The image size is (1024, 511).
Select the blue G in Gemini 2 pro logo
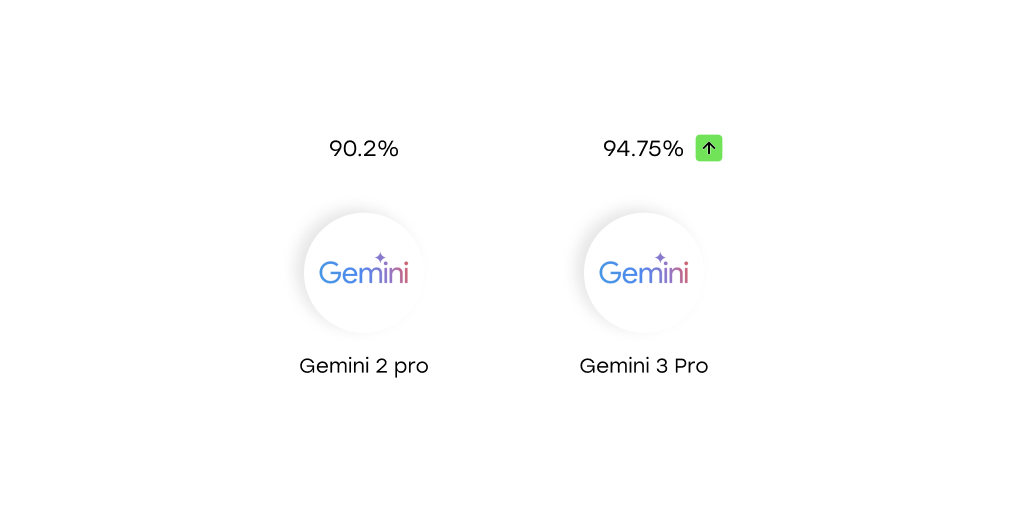[x=331, y=273]
